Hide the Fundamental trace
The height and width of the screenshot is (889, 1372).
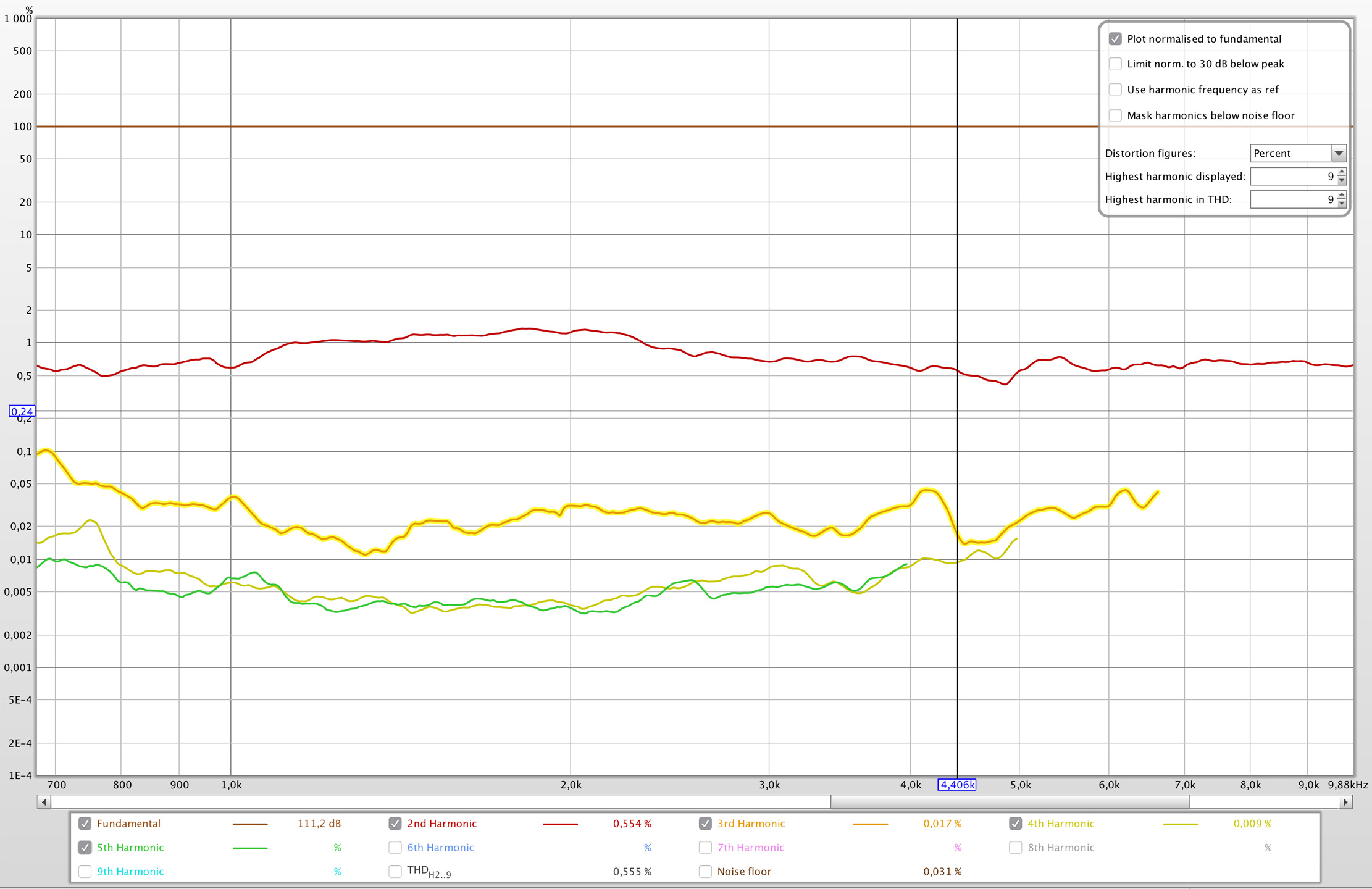tap(85, 824)
